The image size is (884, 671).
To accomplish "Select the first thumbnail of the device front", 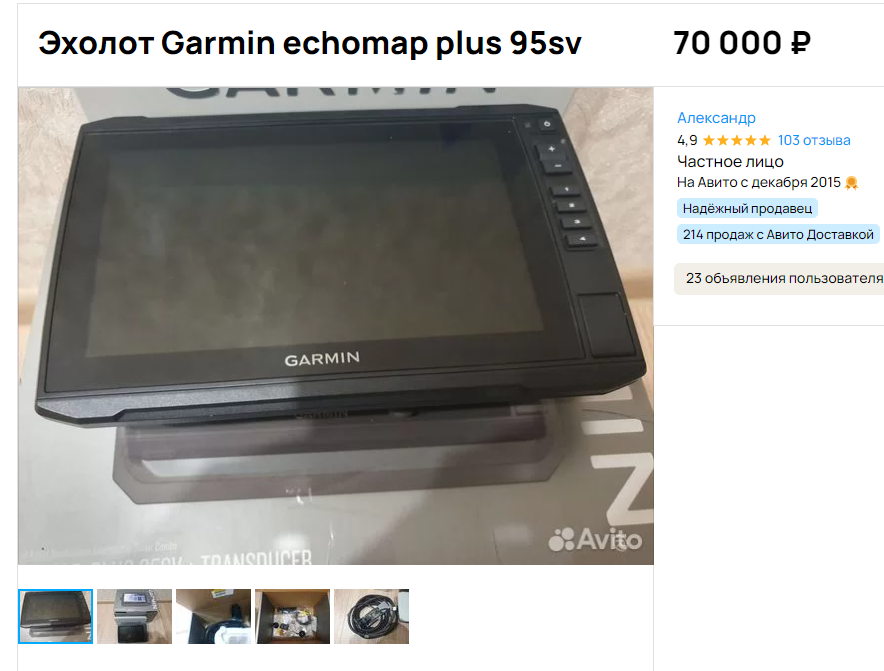I will 55,616.
